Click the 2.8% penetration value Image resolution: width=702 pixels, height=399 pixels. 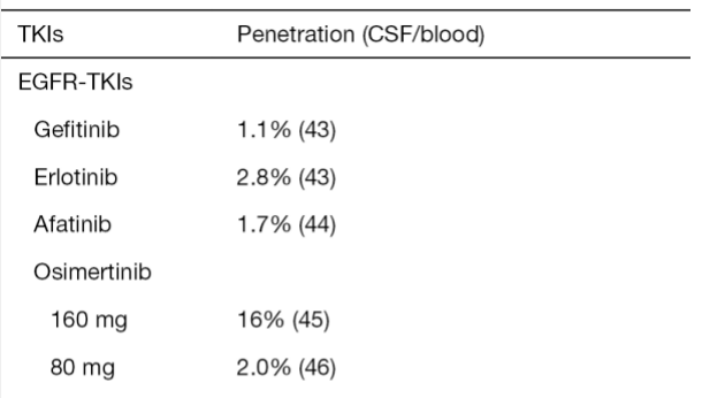click(264, 177)
